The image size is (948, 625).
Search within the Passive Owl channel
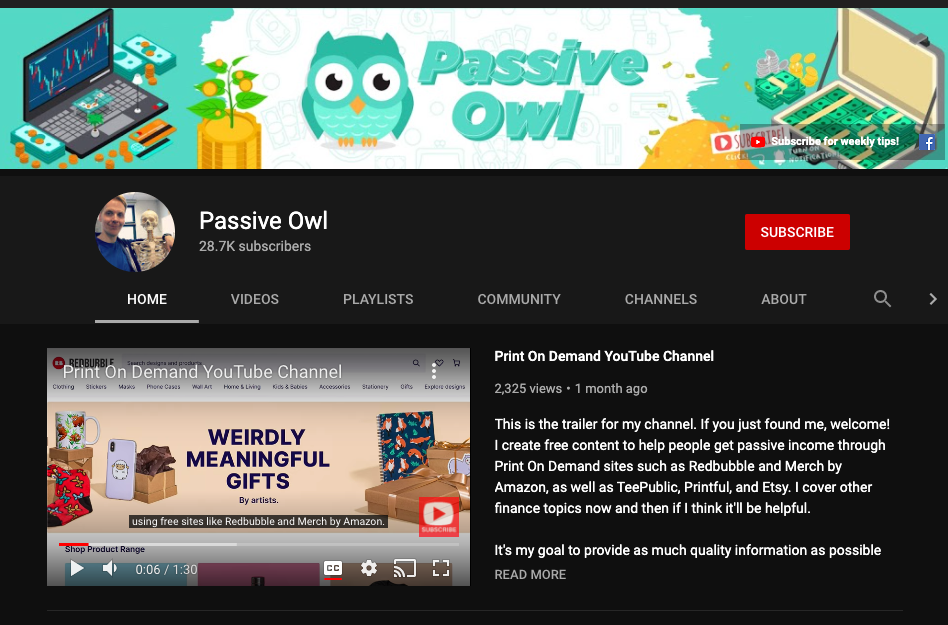pyautogui.click(x=882, y=299)
